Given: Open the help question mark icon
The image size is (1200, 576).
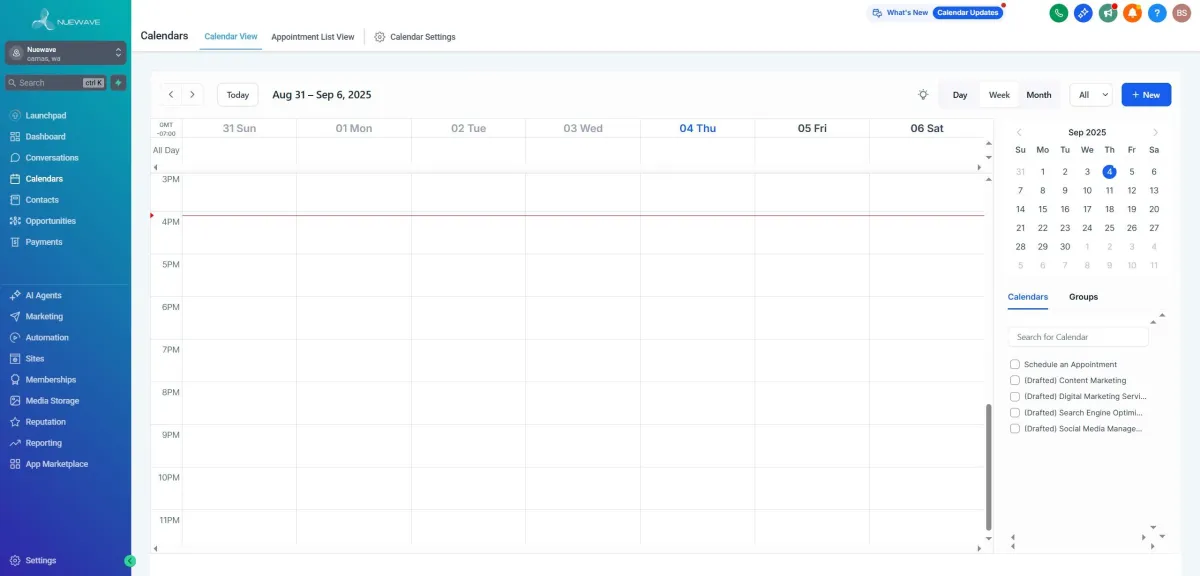Looking at the screenshot, I should pyautogui.click(x=1157, y=13).
